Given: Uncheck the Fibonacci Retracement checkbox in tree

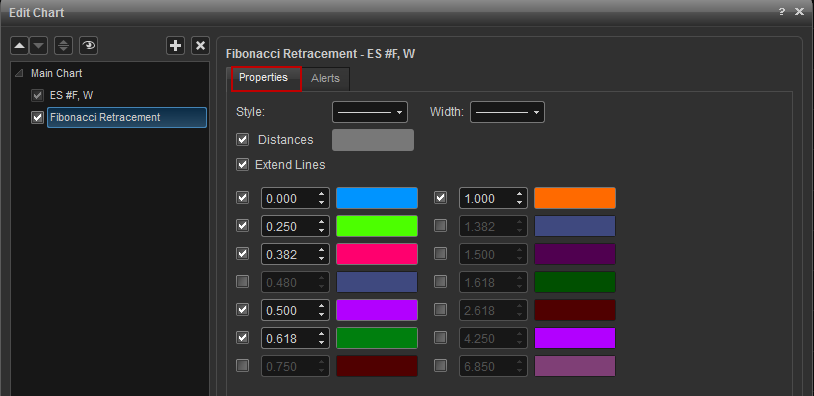Looking at the screenshot, I should pos(37,118).
